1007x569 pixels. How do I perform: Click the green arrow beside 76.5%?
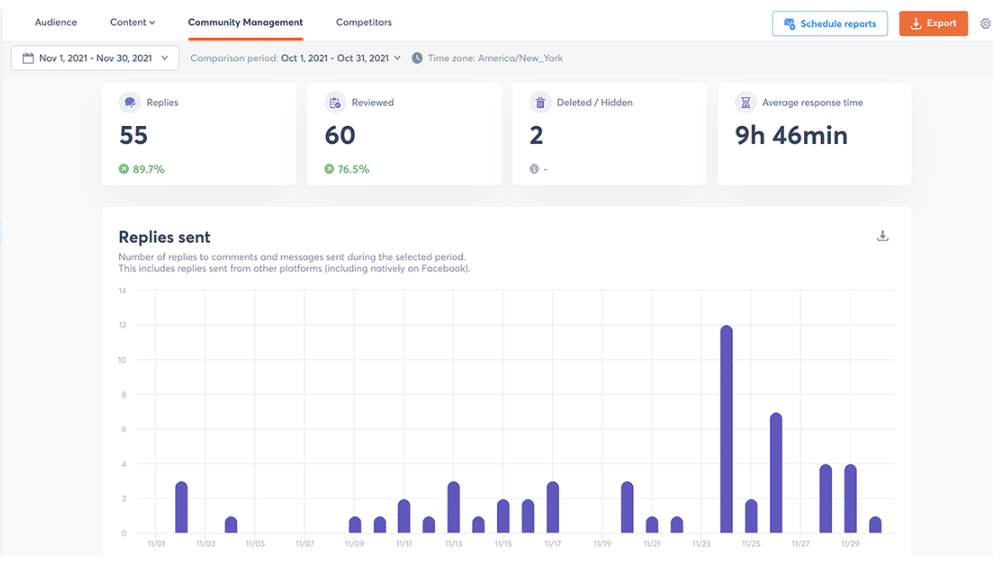(x=329, y=169)
